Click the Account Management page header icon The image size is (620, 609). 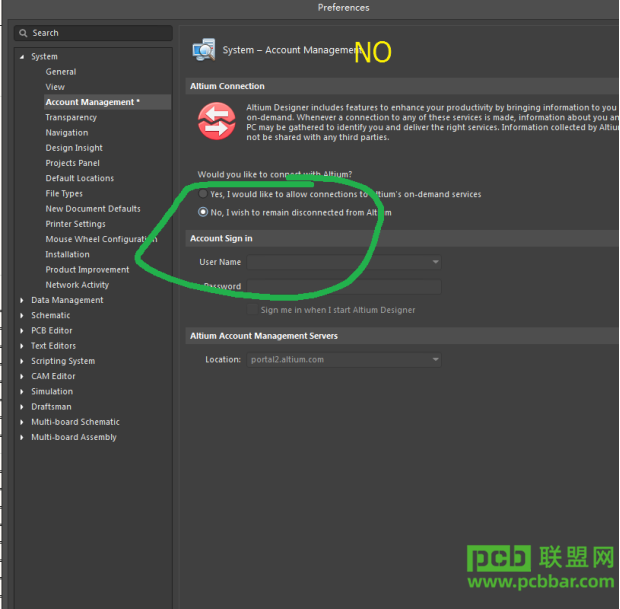[x=204, y=50]
